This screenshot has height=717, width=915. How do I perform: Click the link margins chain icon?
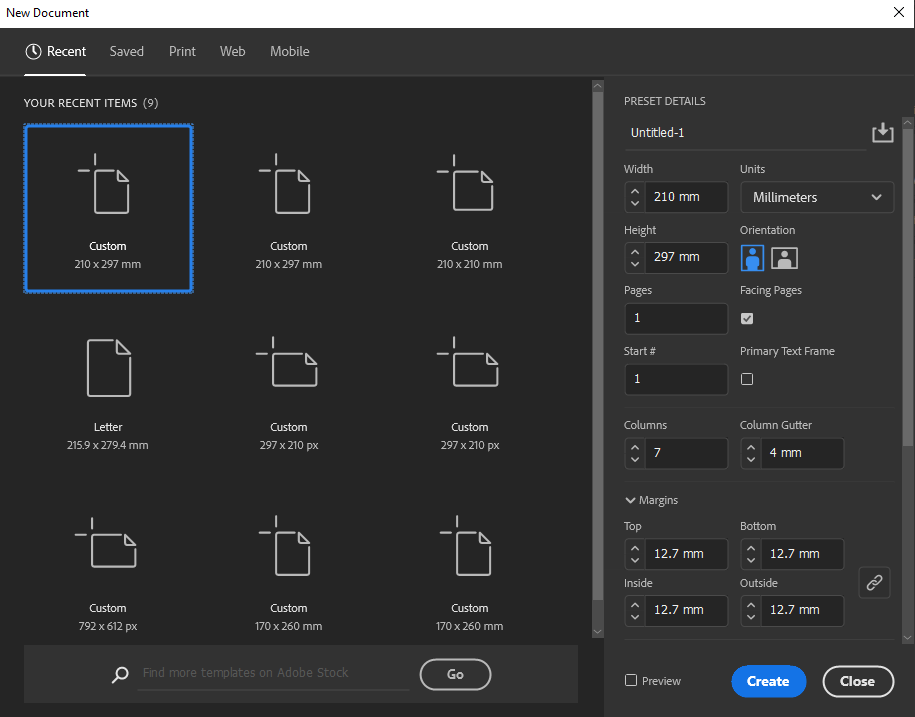coord(874,582)
